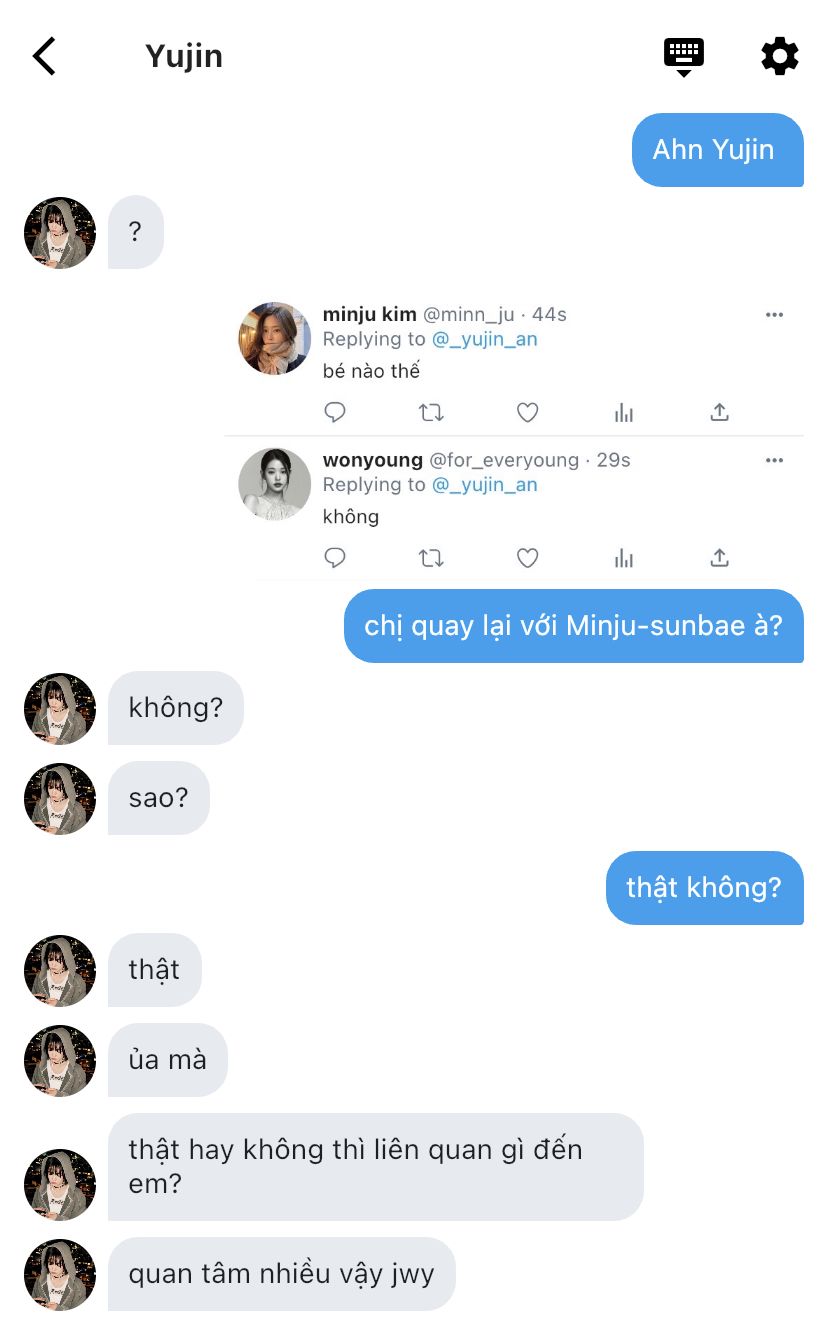
Task: Tap the back arrow
Action: [44, 56]
